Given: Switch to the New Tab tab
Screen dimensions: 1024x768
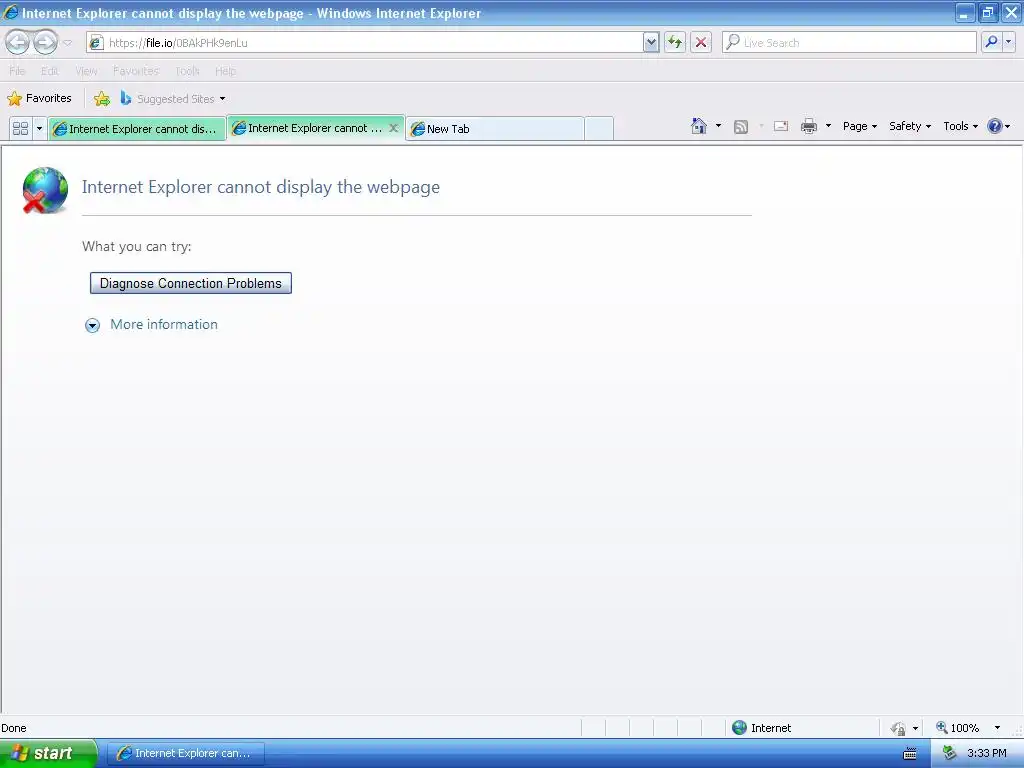Looking at the screenshot, I should coord(494,129).
